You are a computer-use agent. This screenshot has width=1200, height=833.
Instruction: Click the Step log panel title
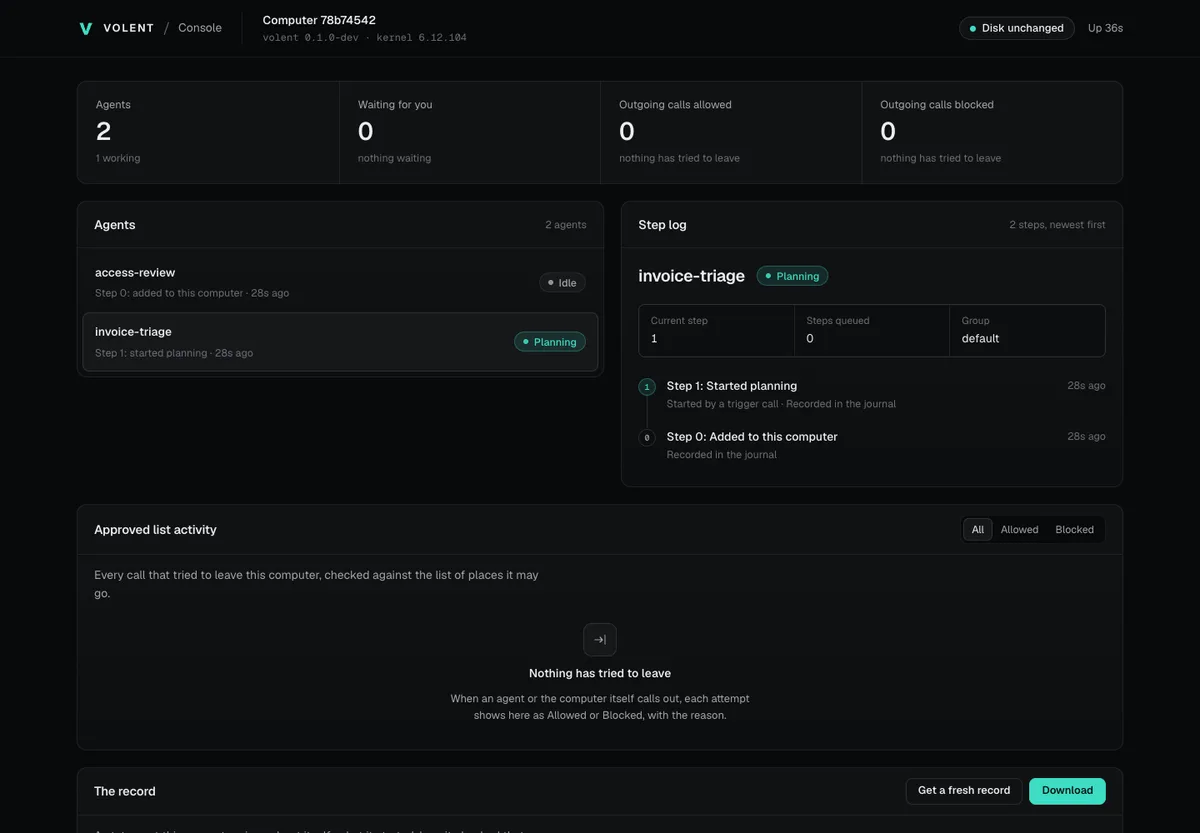[x=662, y=225]
